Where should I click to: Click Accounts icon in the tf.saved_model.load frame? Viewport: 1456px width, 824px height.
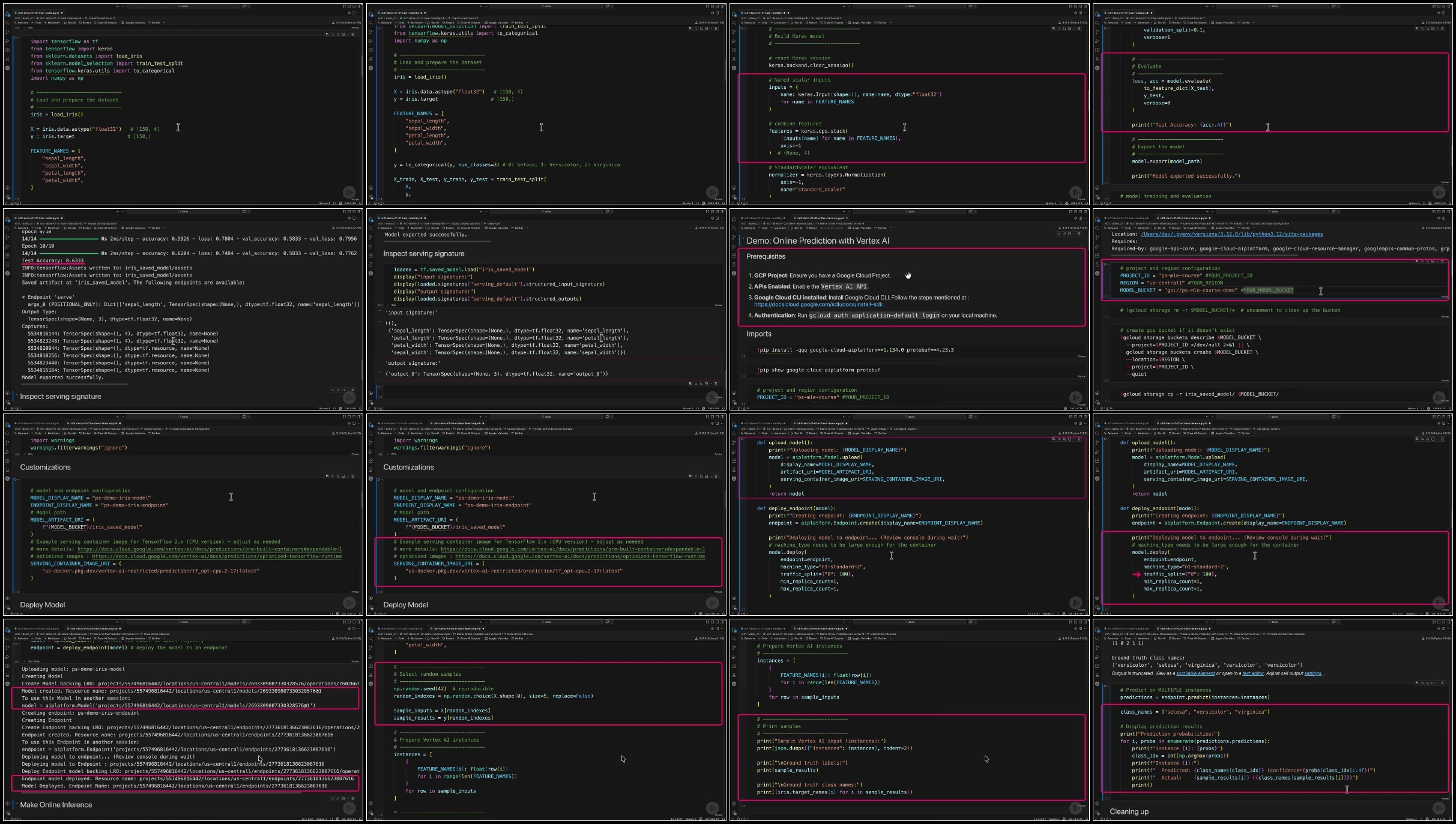[371, 392]
